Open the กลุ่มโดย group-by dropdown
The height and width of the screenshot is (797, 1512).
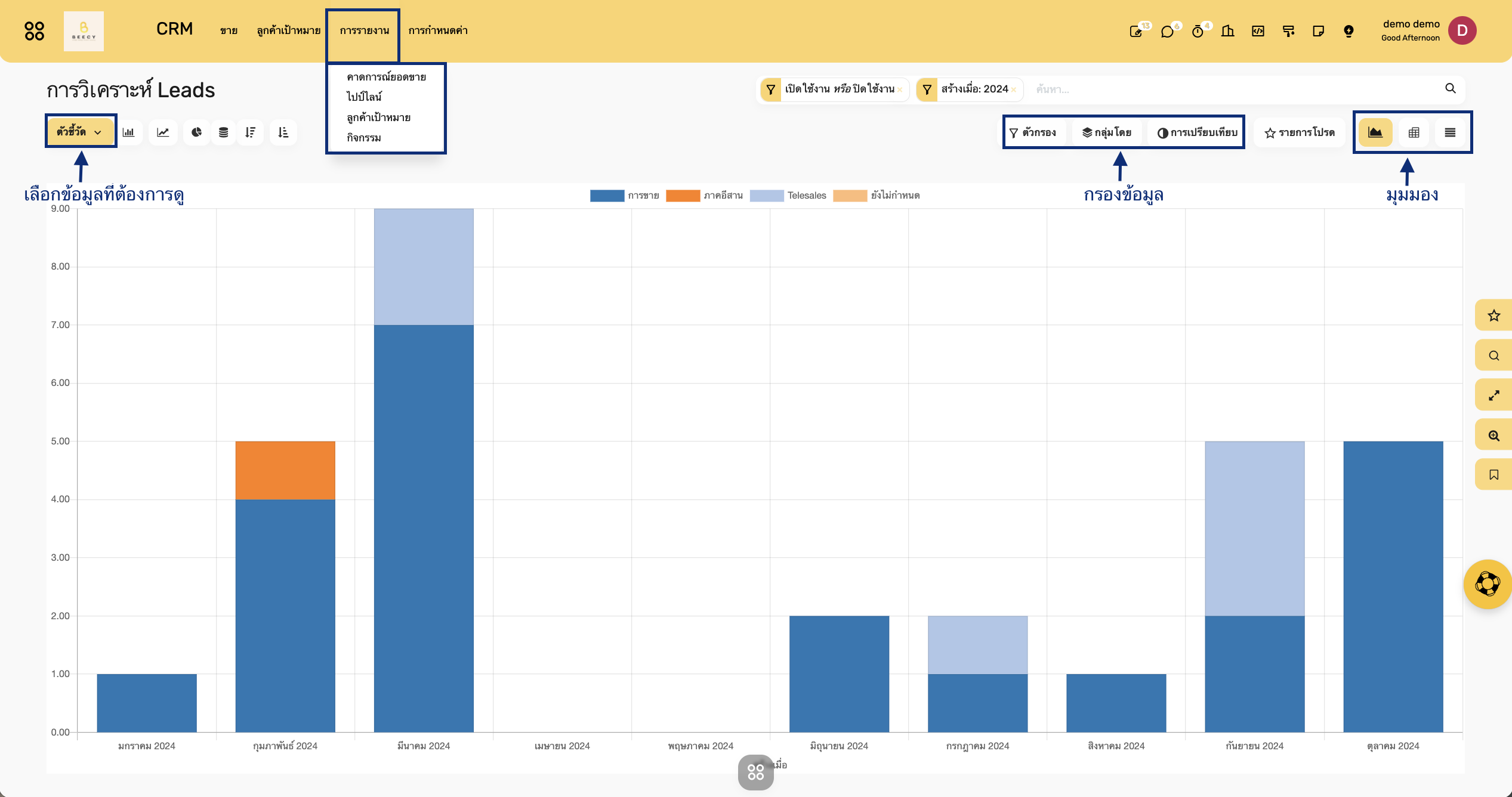click(x=1107, y=132)
